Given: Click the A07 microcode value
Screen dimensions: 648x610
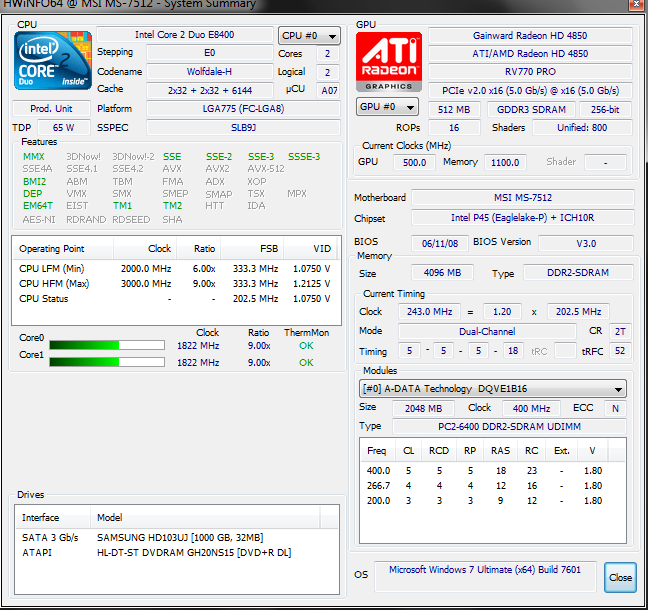Looking at the screenshot, I should coord(329,91).
